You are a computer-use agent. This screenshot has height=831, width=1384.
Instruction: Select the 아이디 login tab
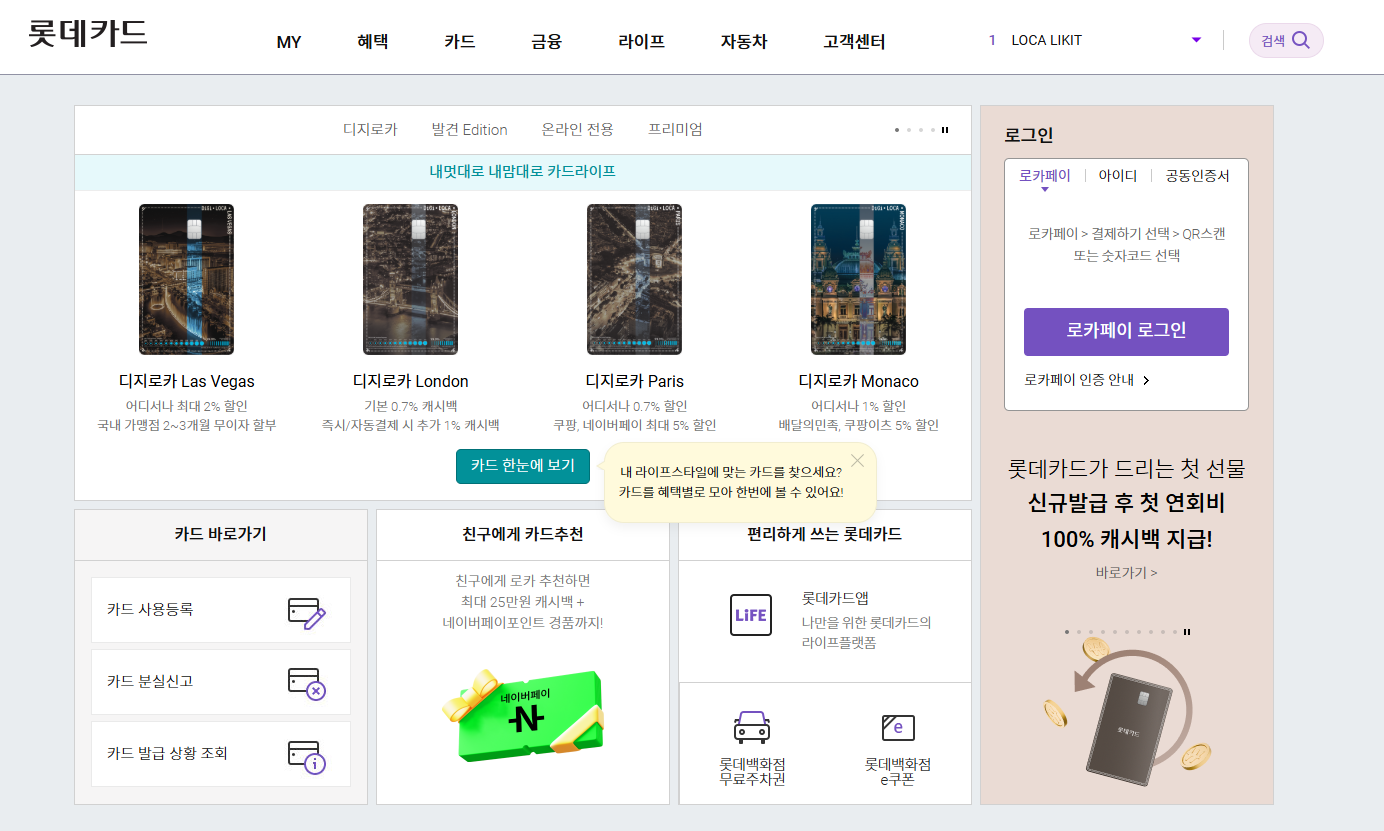(x=1118, y=175)
